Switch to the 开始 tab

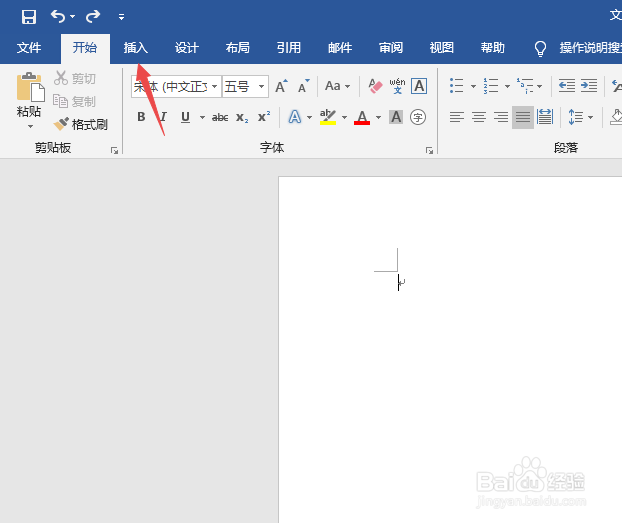[85, 48]
